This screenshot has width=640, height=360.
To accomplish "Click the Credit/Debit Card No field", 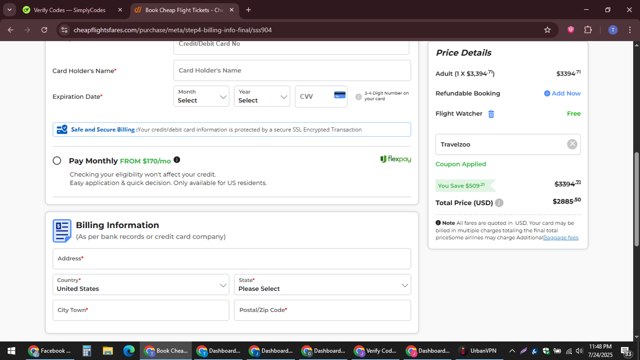I will coord(291,47).
